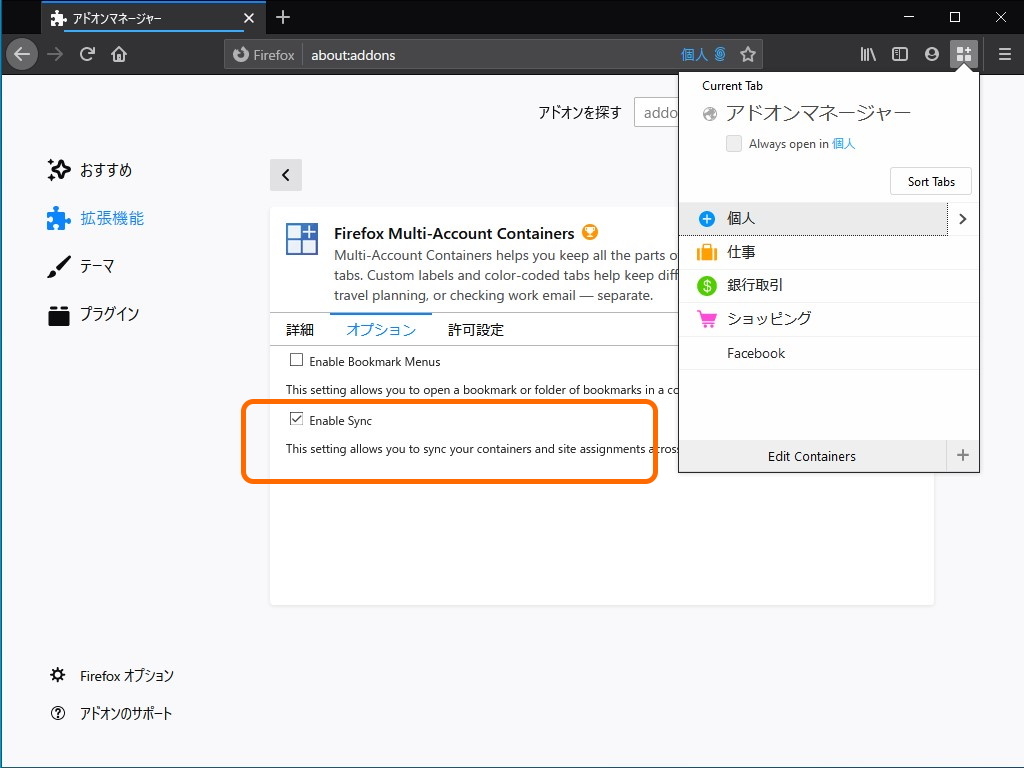The image size is (1024, 768).
Task: Enable the Bookmark Menus checkbox
Action: 296,360
